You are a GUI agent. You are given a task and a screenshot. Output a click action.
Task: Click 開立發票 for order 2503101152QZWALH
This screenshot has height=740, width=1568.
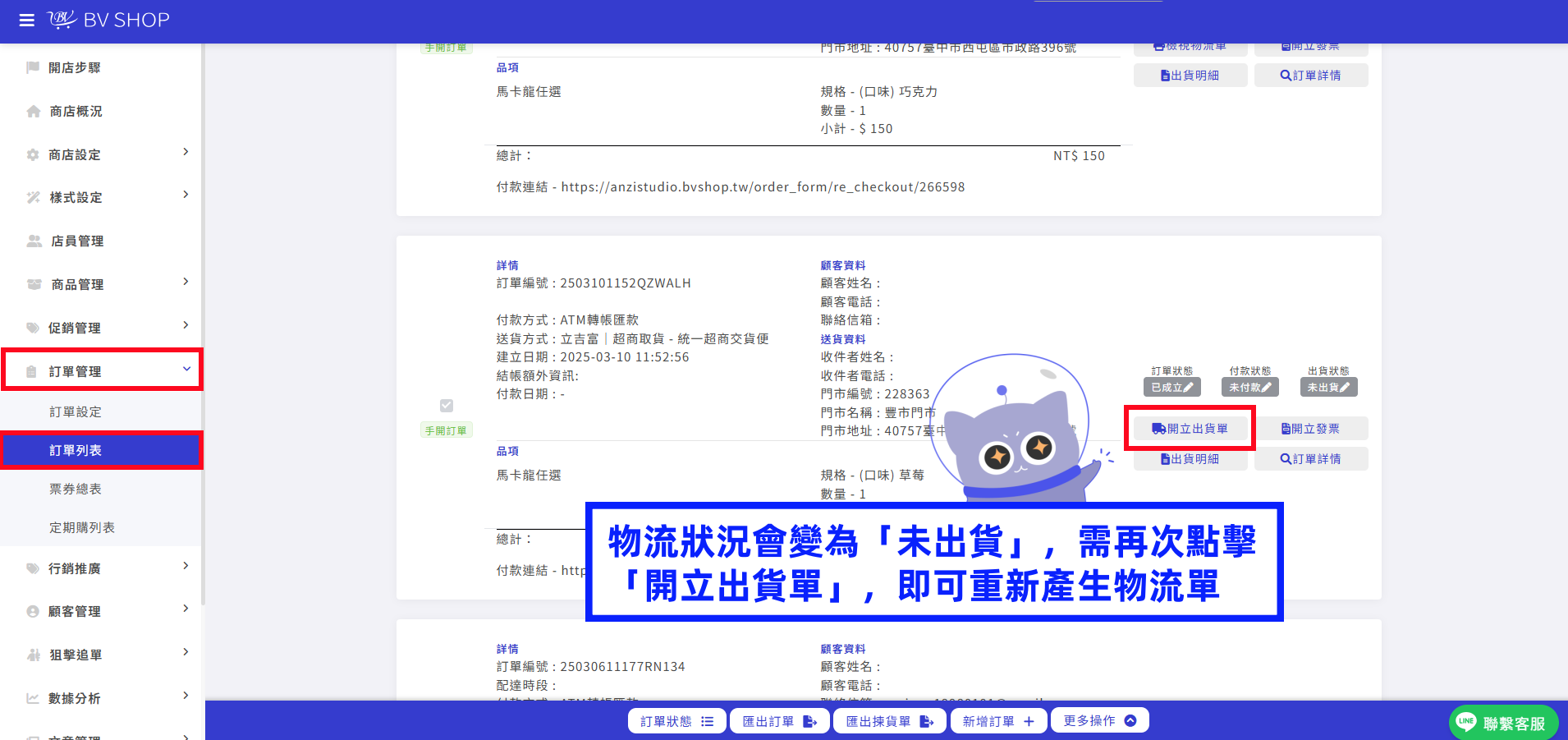pos(1311,429)
